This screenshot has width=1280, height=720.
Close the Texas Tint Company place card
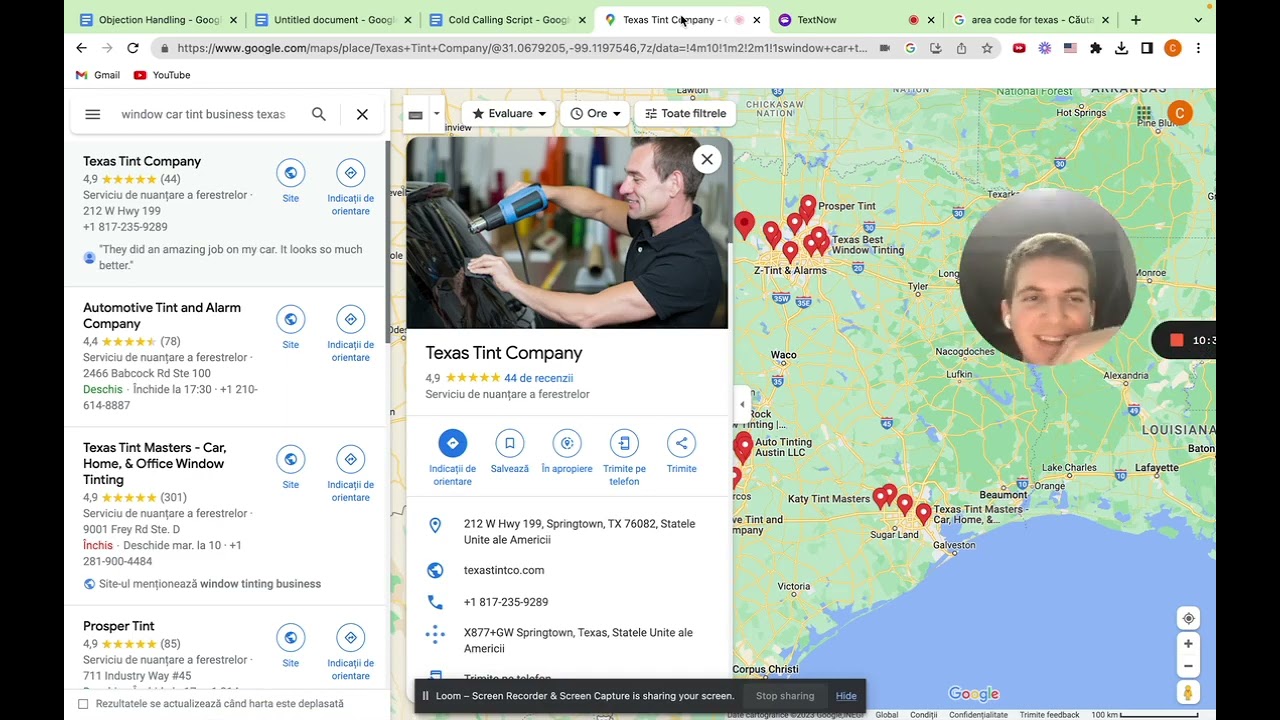[707, 159]
